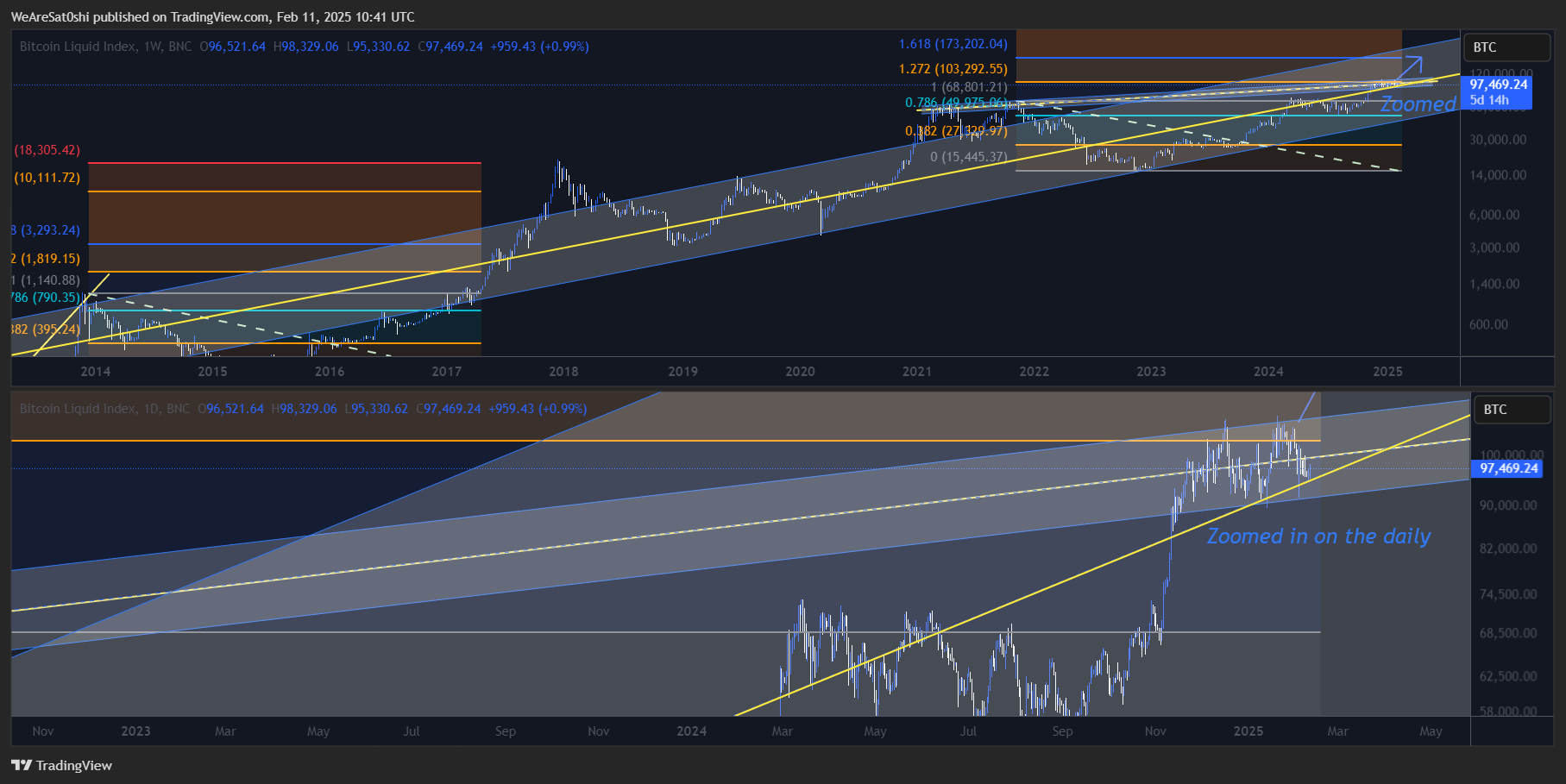The height and width of the screenshot is (784, 1566).
Task: Click the 2017 year label
Action: point(447,372)
